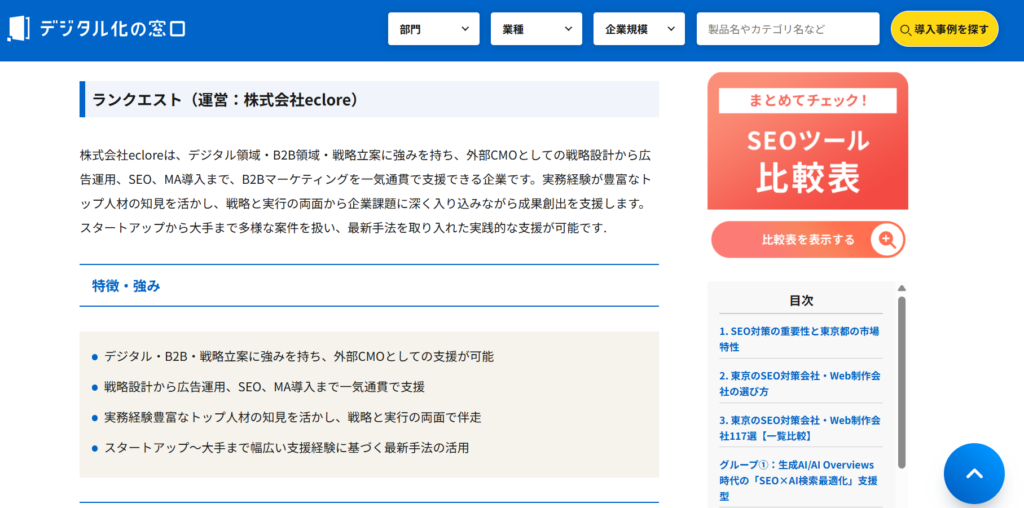The width and height of the screenshot is (1024, 508).
Task: Select グループ①：生成AI/AI Overviews table of contents entry
Action: point(798,480)
